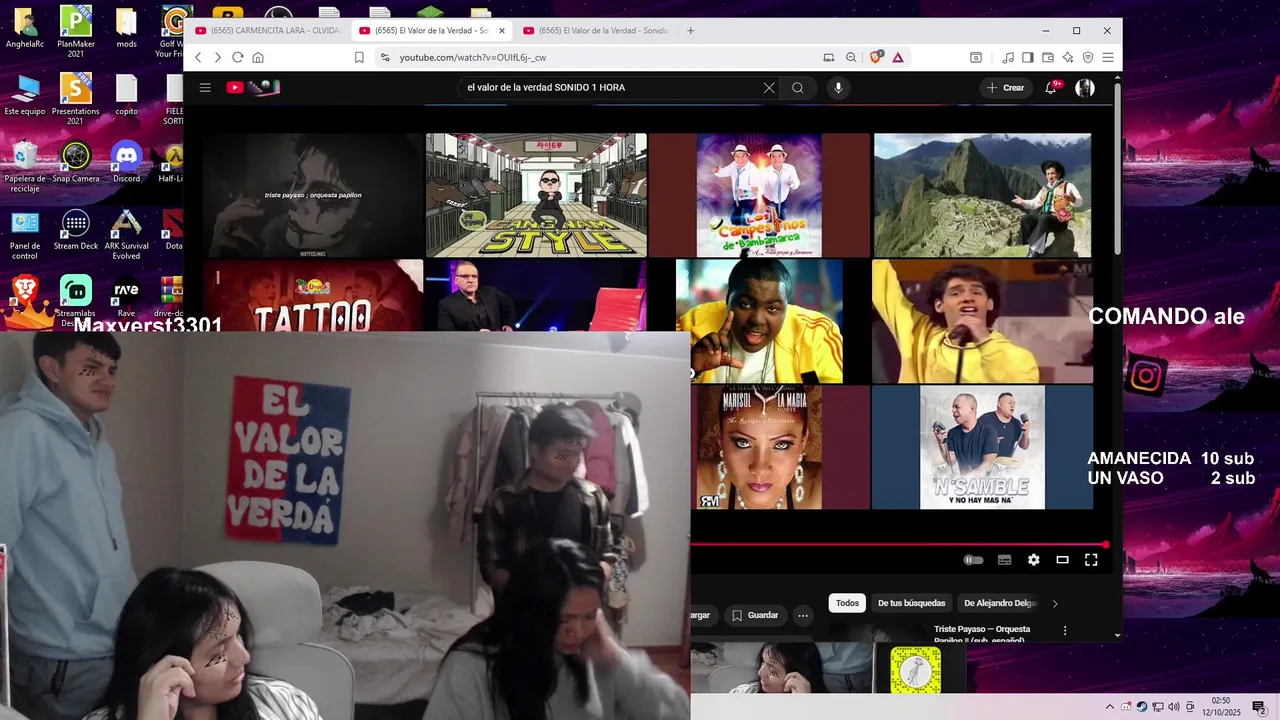The width and height of the screenshot is (1280, 720).
Task: Open Discord desktop shortcut
Action: (x=126, y=163)
